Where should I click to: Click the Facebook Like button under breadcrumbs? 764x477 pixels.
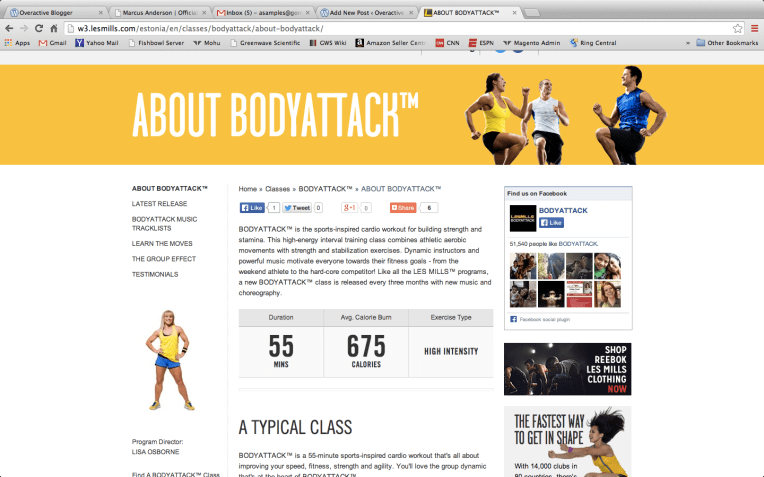point(252,208)
